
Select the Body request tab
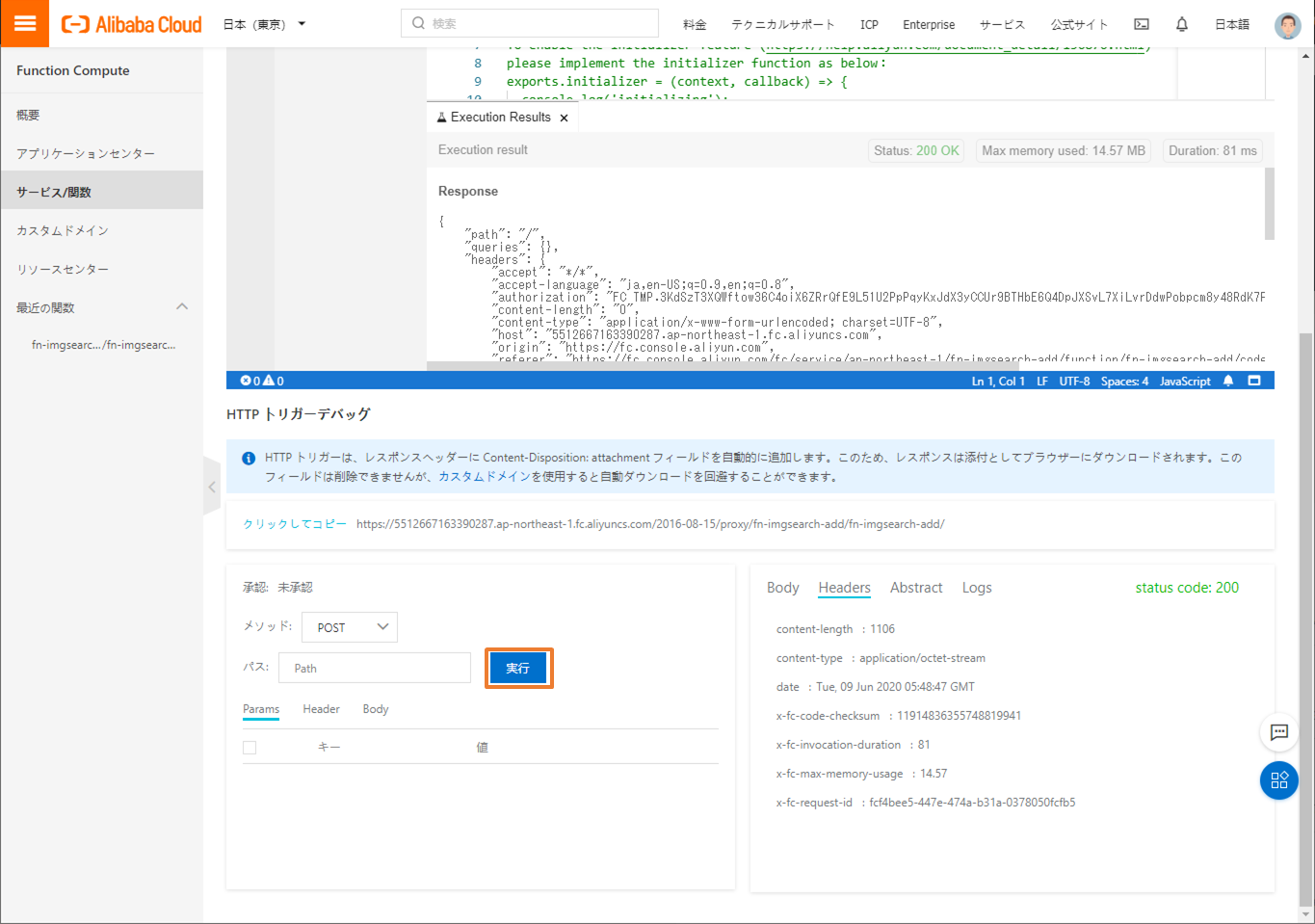pyautogui.click(x=376, y=709)
